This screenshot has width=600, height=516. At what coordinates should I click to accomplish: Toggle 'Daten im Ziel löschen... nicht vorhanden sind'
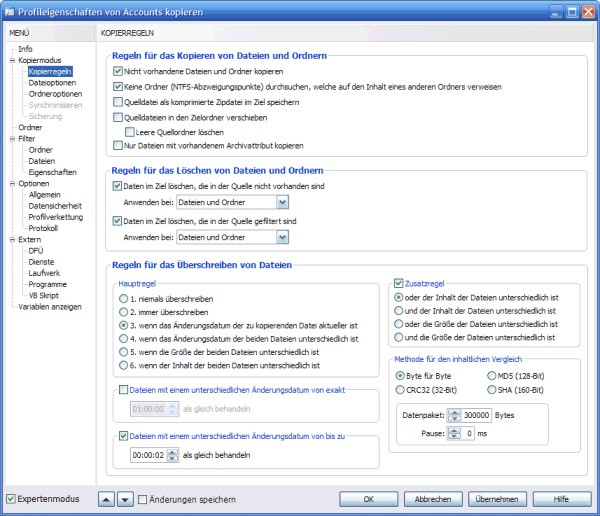point(117,186)
